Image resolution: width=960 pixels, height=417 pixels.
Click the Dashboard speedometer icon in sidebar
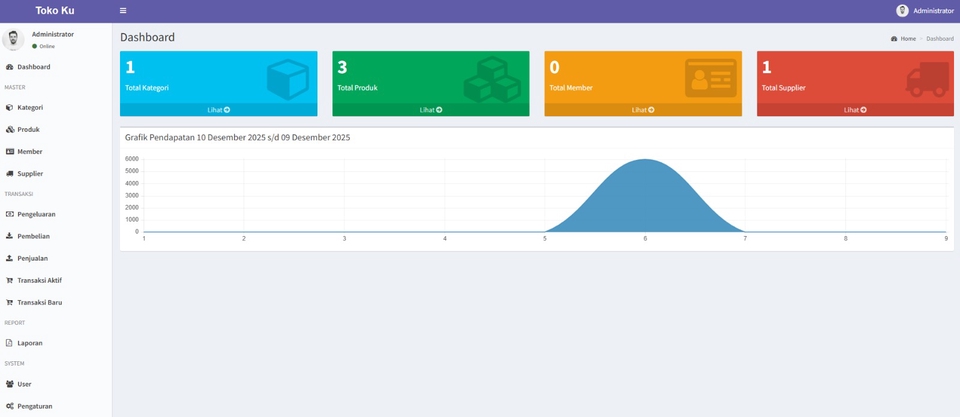pos(10,67)
